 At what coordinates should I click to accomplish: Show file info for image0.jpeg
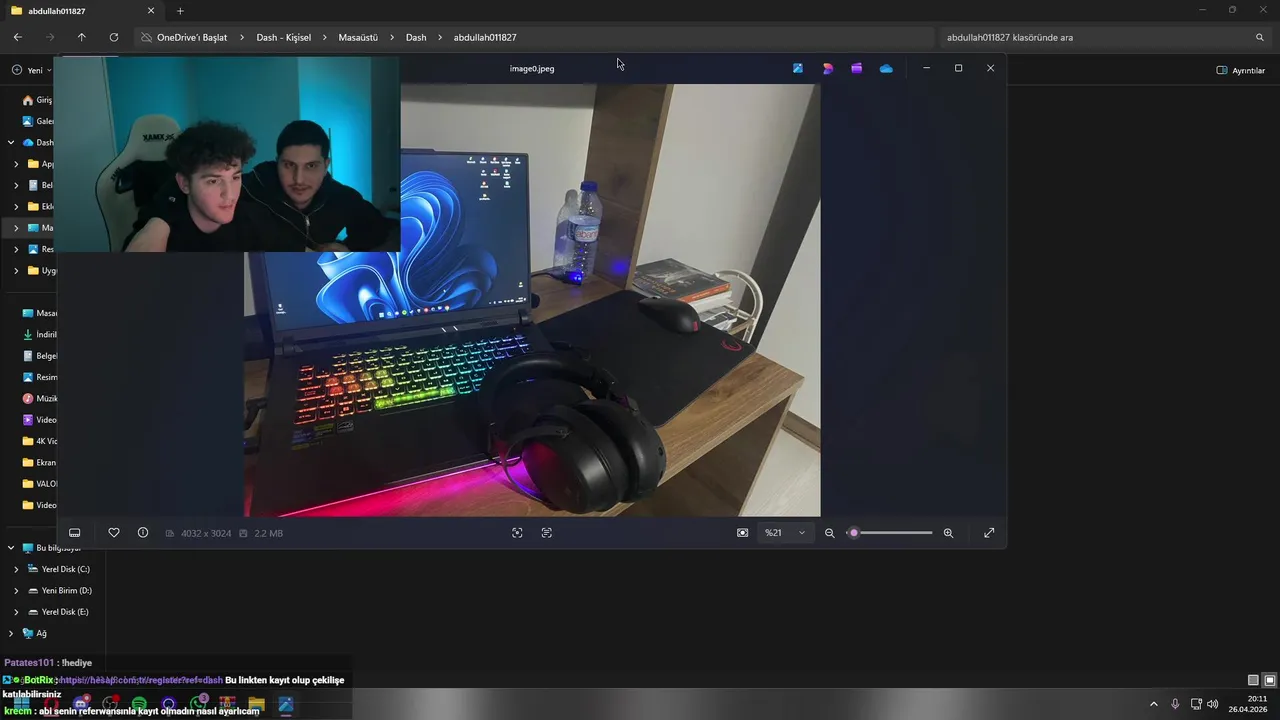click(x=143, y=533)
